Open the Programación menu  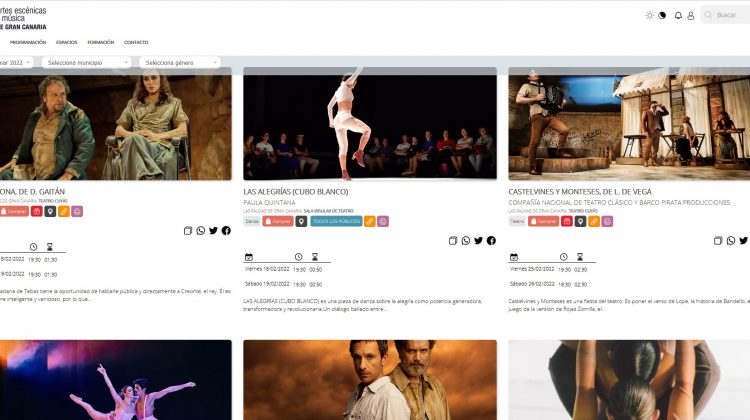point(28,42)
